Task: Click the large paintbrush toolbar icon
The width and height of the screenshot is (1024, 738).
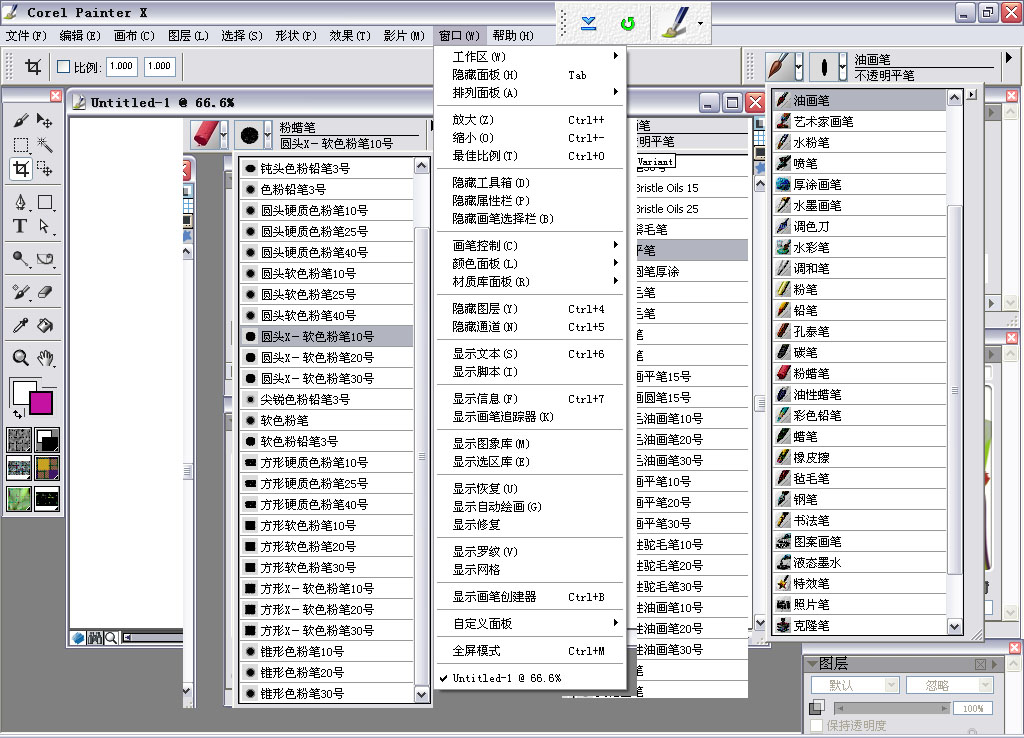Action: (675, 23)
